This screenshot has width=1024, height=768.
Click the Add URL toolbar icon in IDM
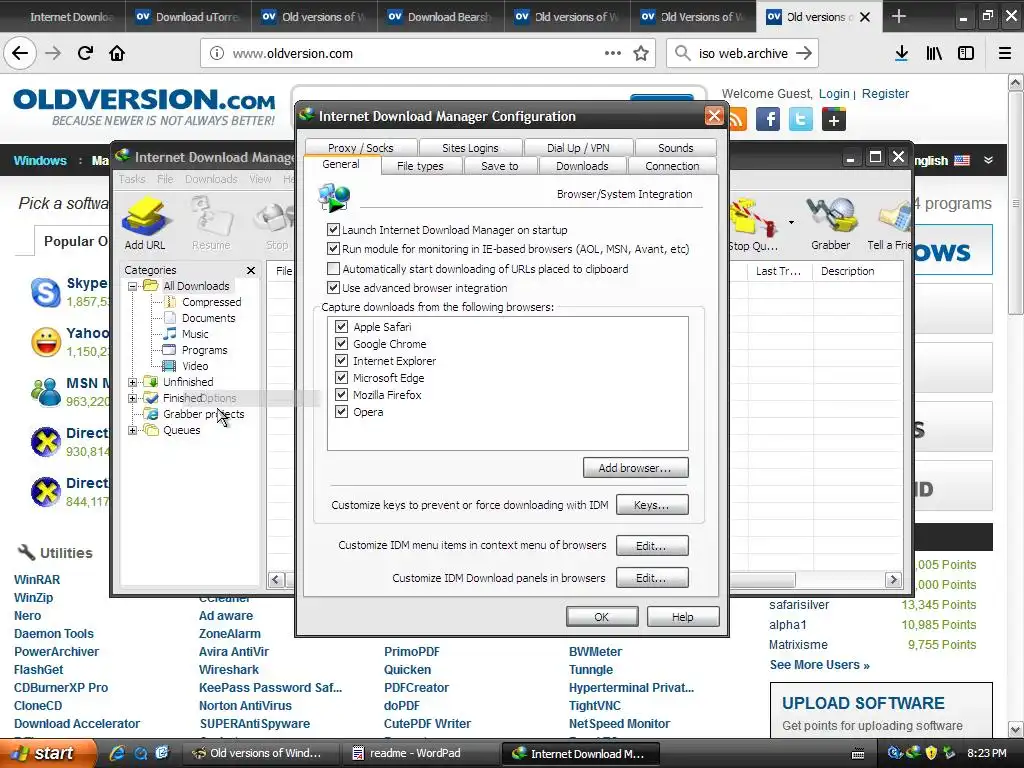pos(145,223)
